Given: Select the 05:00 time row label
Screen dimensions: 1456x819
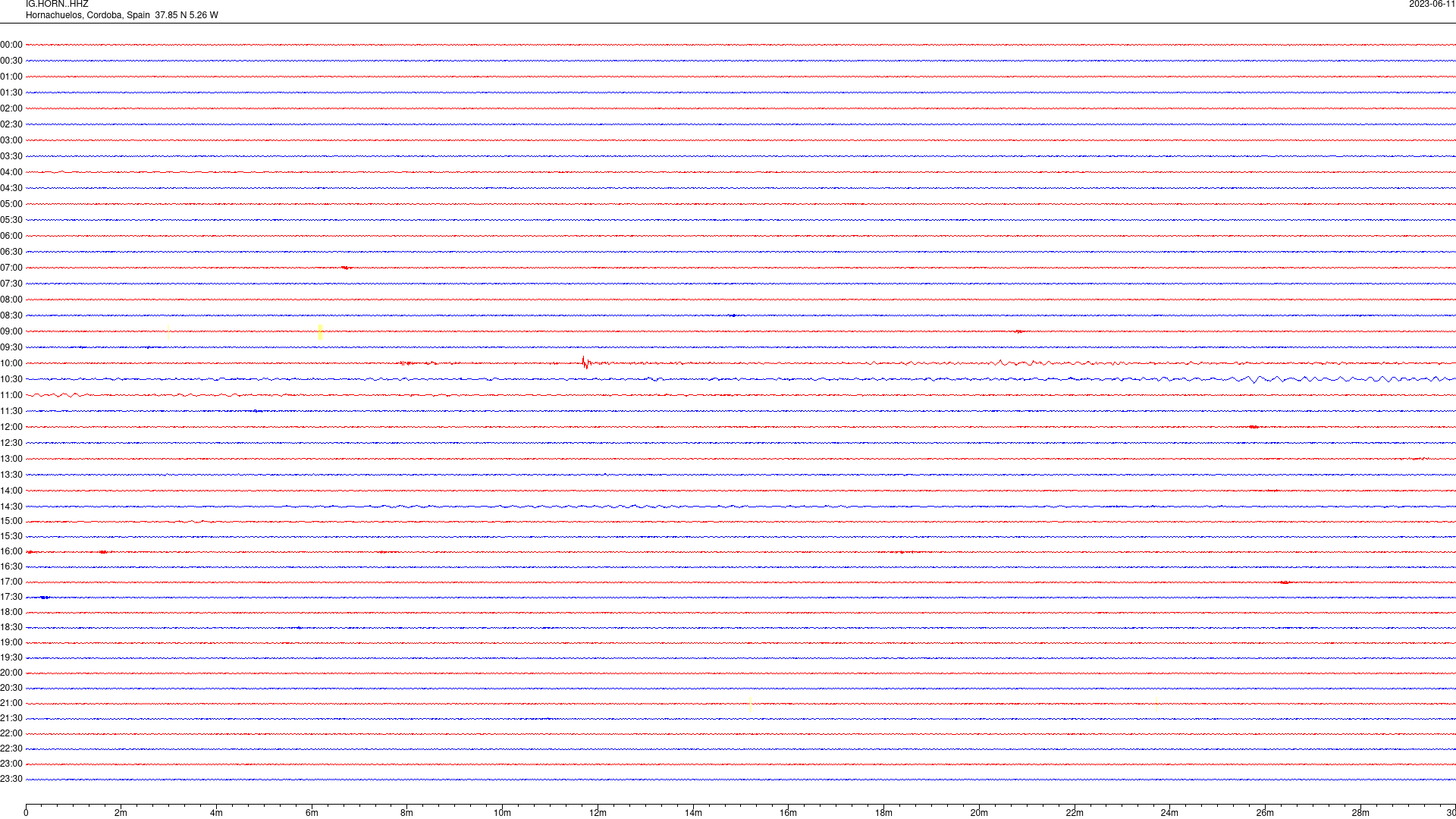Looking at the screenshot, I should coord(11,204).
